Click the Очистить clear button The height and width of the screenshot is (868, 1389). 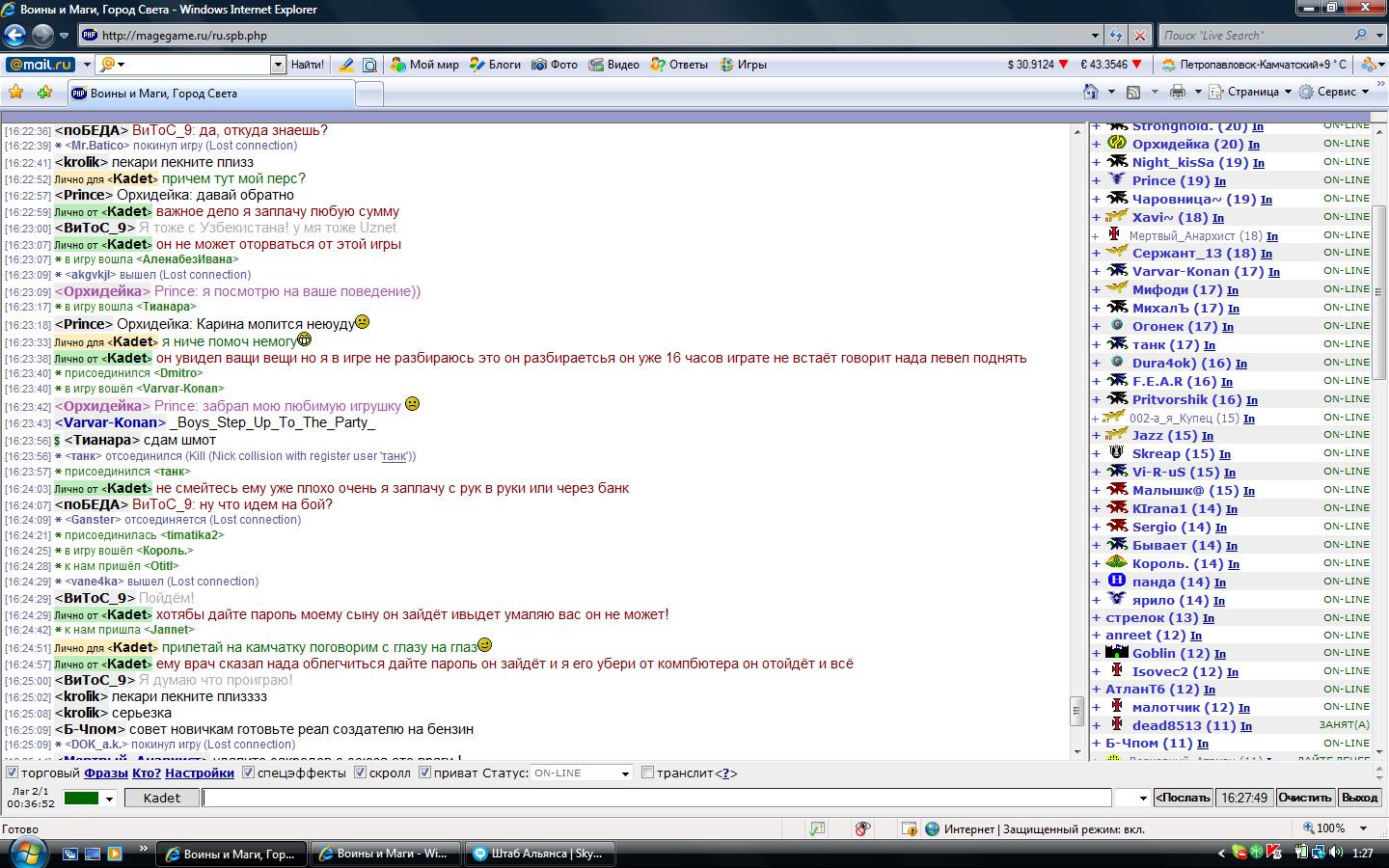pos(1304,798)
